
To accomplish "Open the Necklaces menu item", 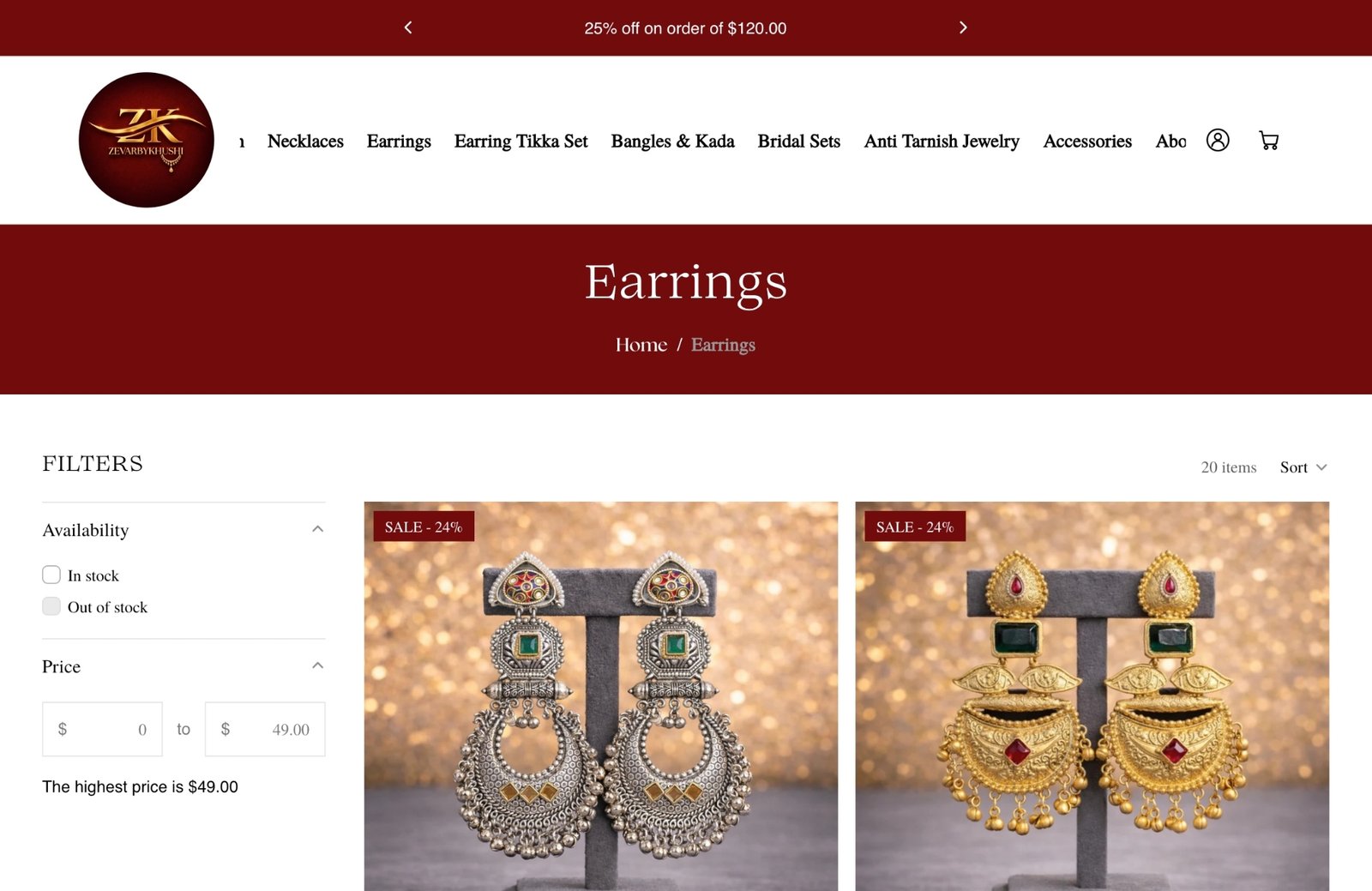I will click(305, 141).
